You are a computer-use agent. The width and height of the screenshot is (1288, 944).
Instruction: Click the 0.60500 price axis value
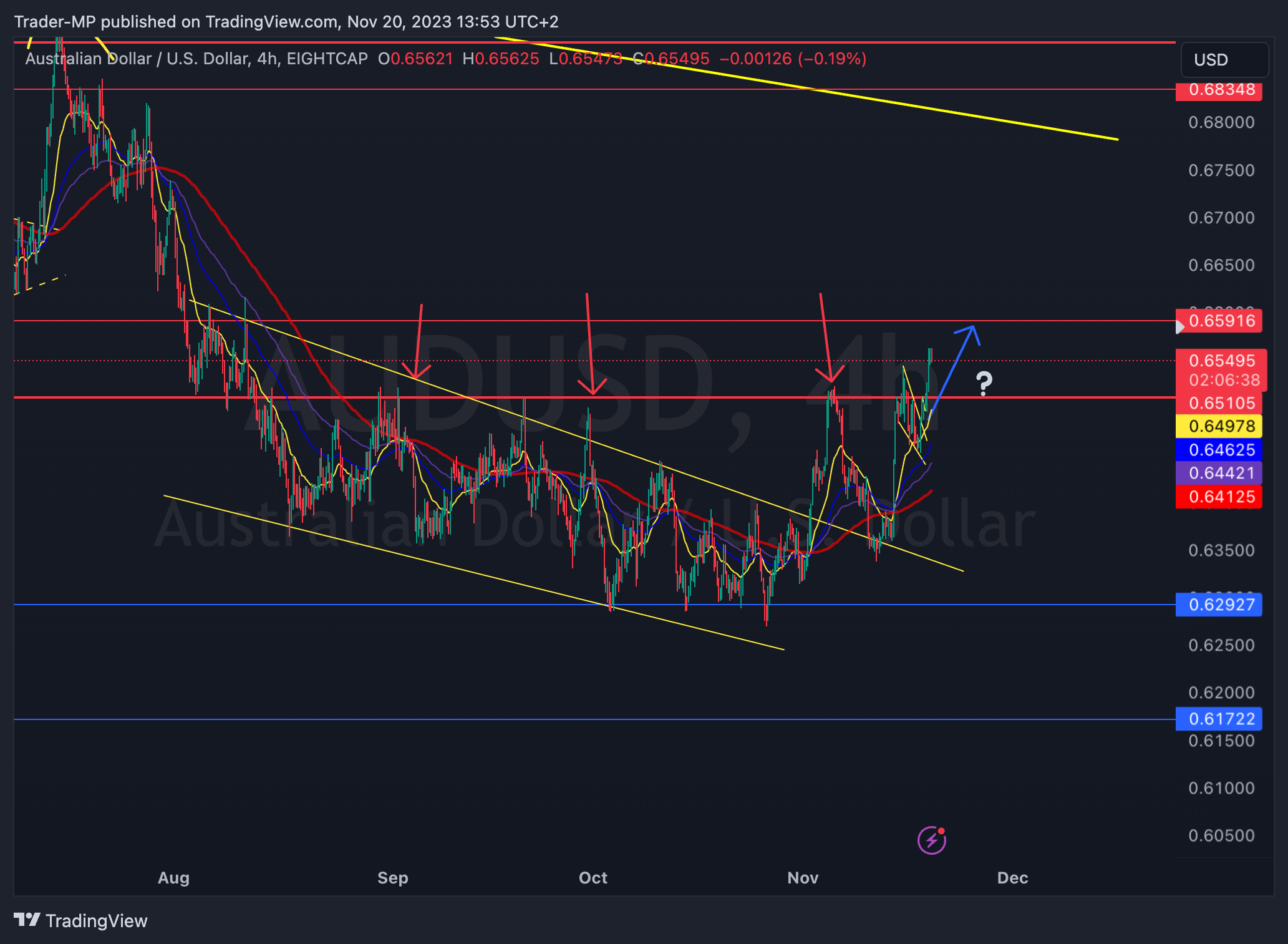(x=1221, y=835)
